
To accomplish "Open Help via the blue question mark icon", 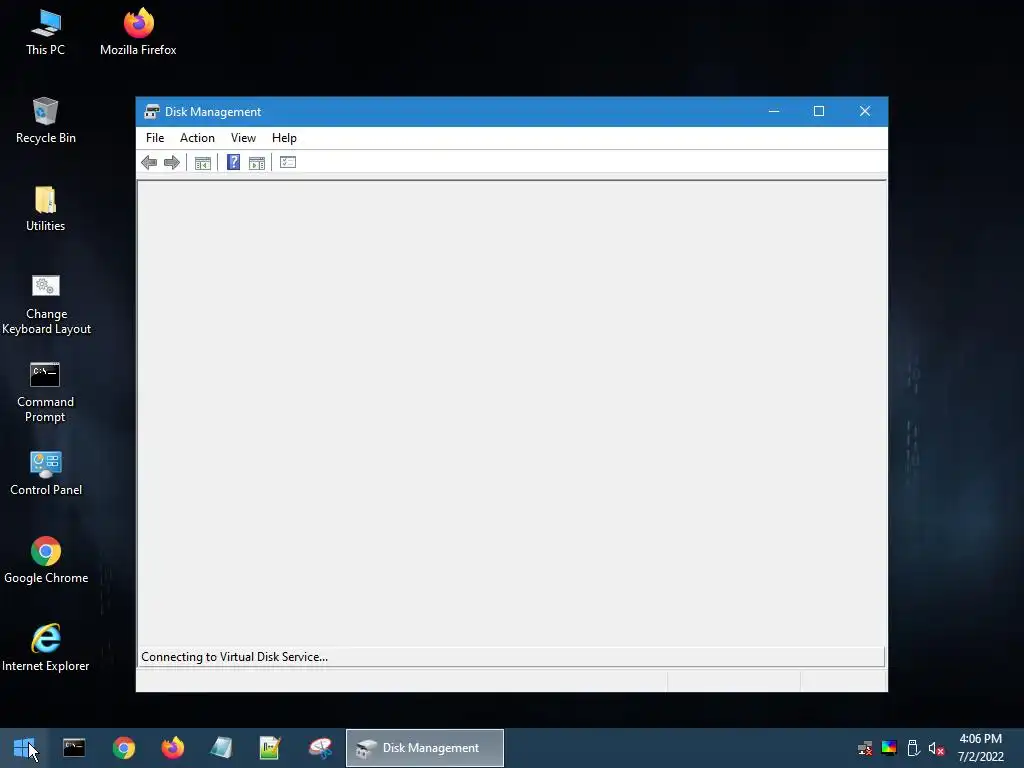I will [x=233, y=162].
